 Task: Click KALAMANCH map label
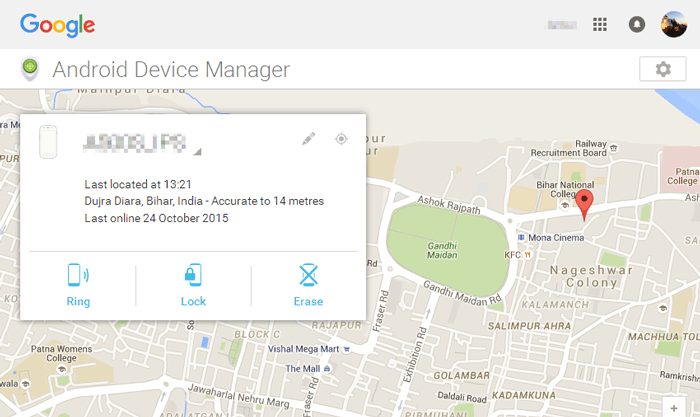tap(555, 305)
